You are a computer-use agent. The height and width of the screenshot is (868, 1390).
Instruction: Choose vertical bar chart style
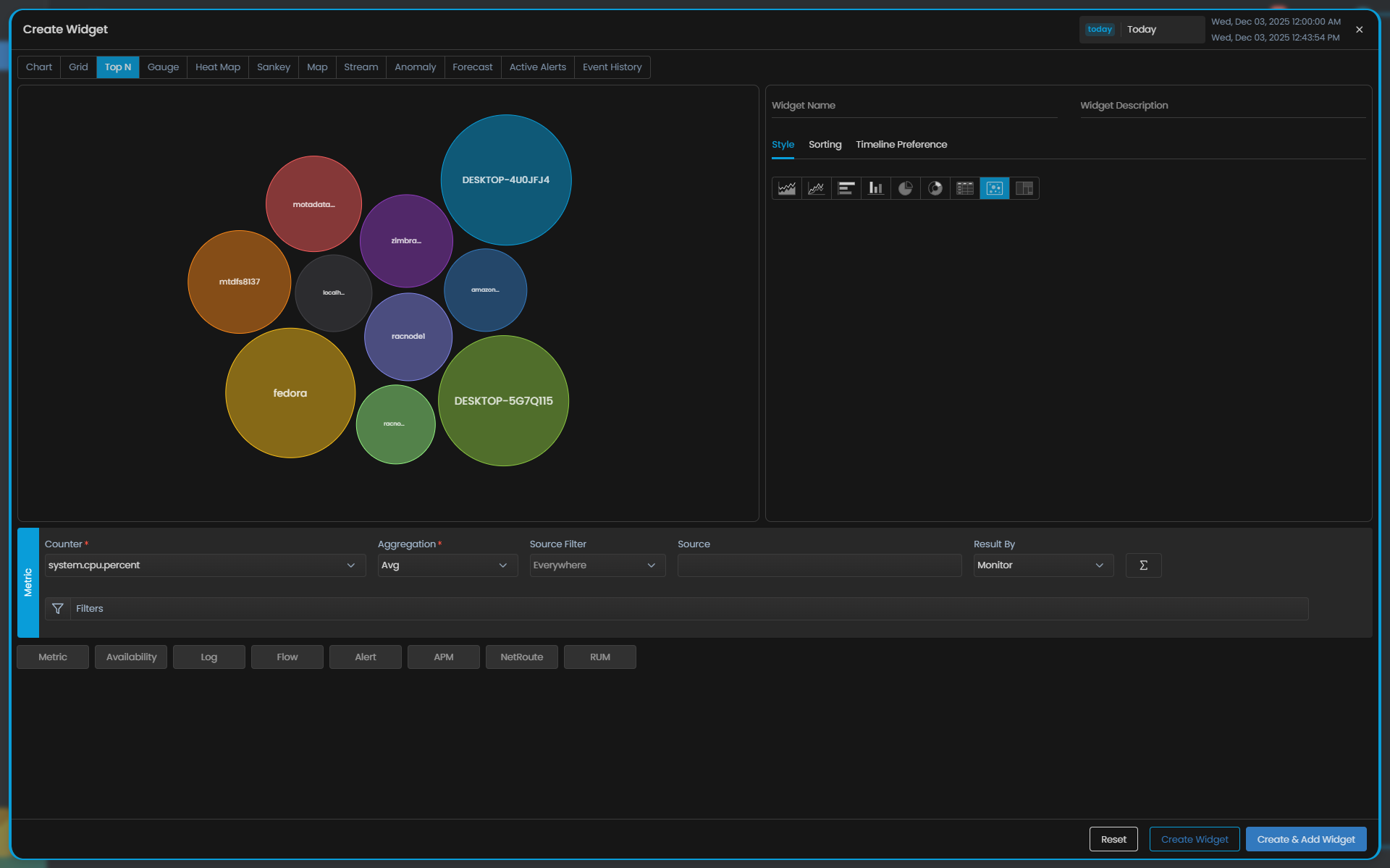[x=876, y=188]
